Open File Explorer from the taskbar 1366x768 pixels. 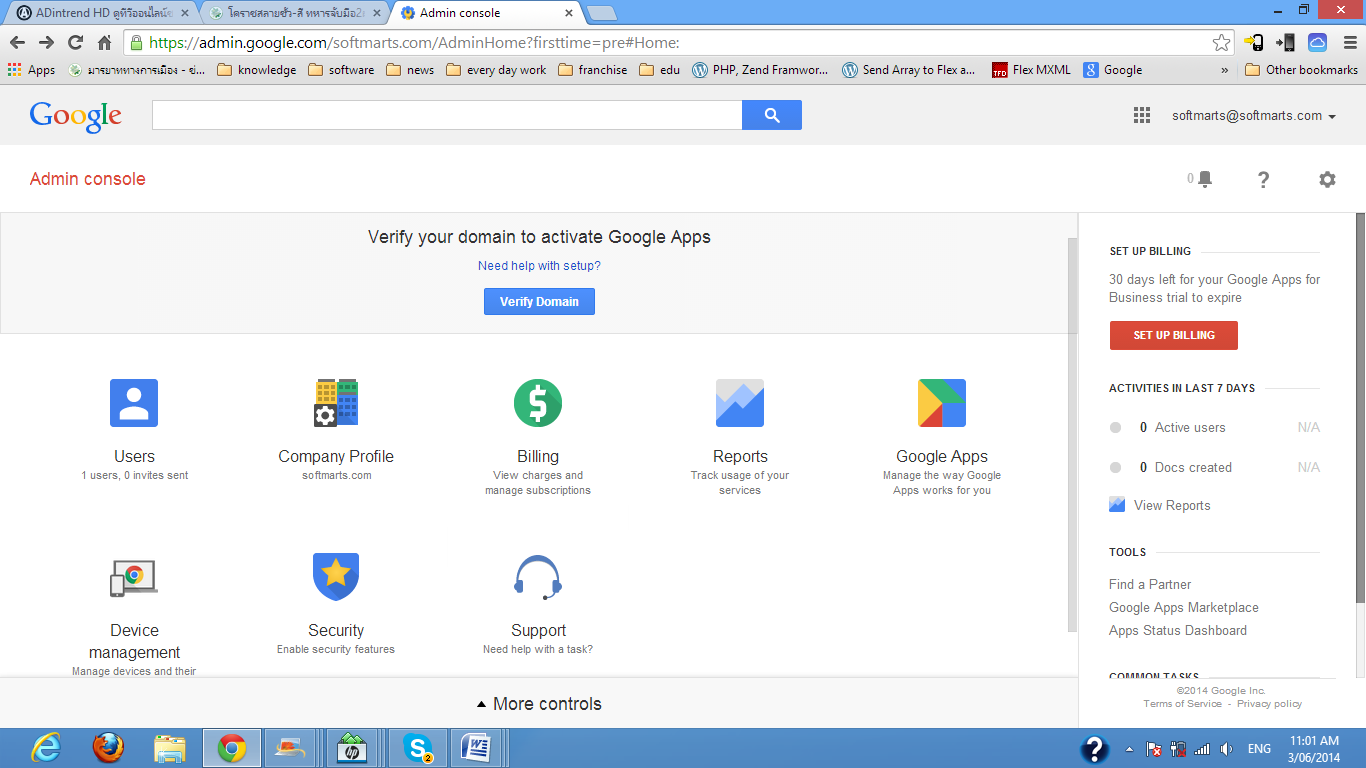pos(170,747)
